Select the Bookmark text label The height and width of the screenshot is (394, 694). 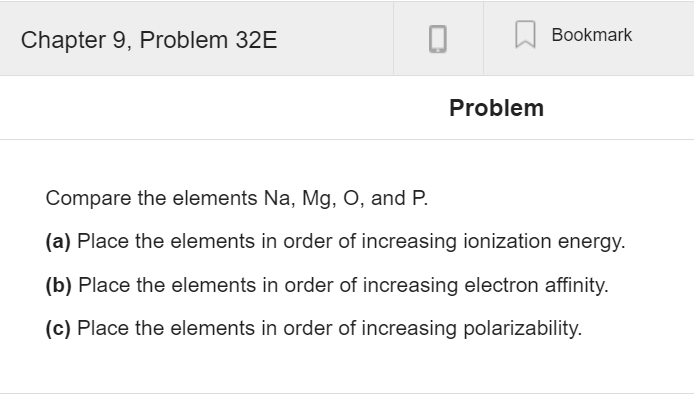[591, 35]
